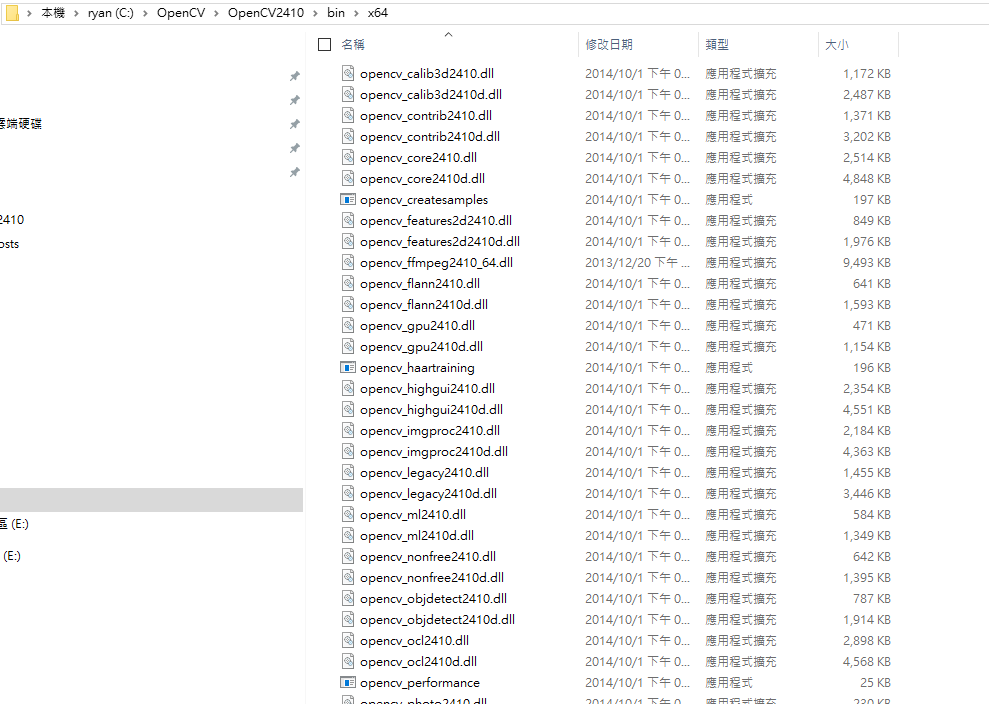989x704 pixels.
Task: Sort files by 修改日期 column header
Action: (x=609, y=44)
